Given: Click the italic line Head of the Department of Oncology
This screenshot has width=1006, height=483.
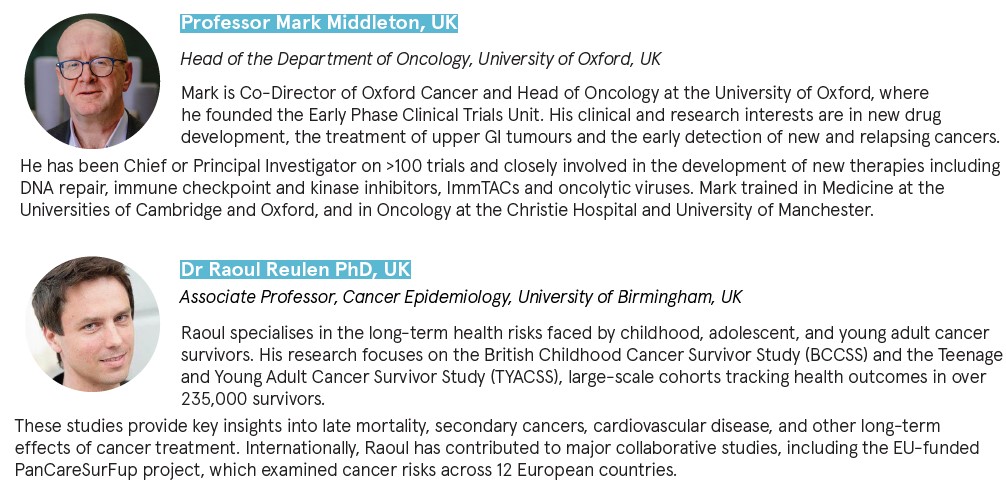Looking at the screenshot, I should click(x=421, y=60).
